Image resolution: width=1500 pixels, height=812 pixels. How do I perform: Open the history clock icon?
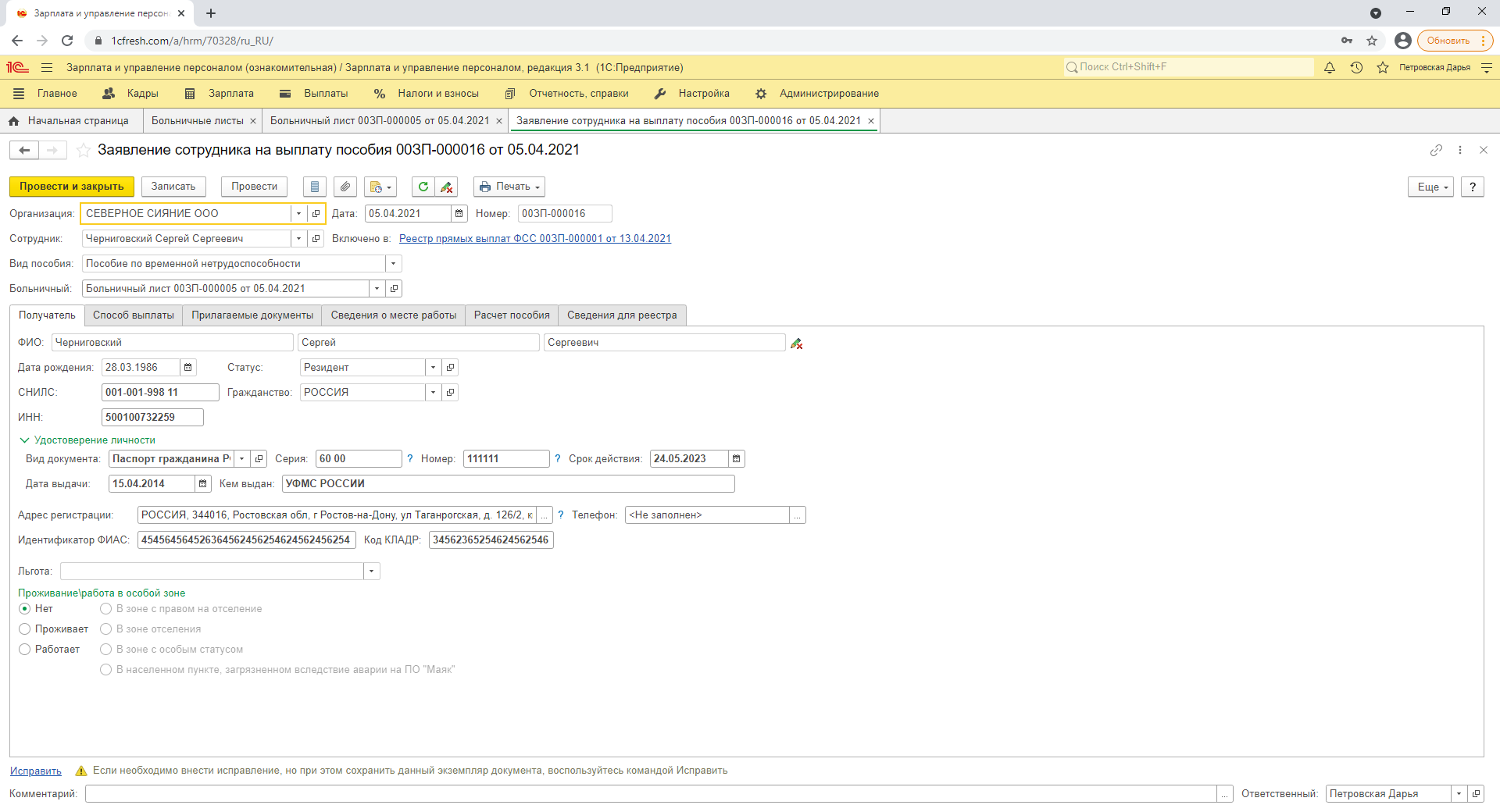coord(1356,68)
